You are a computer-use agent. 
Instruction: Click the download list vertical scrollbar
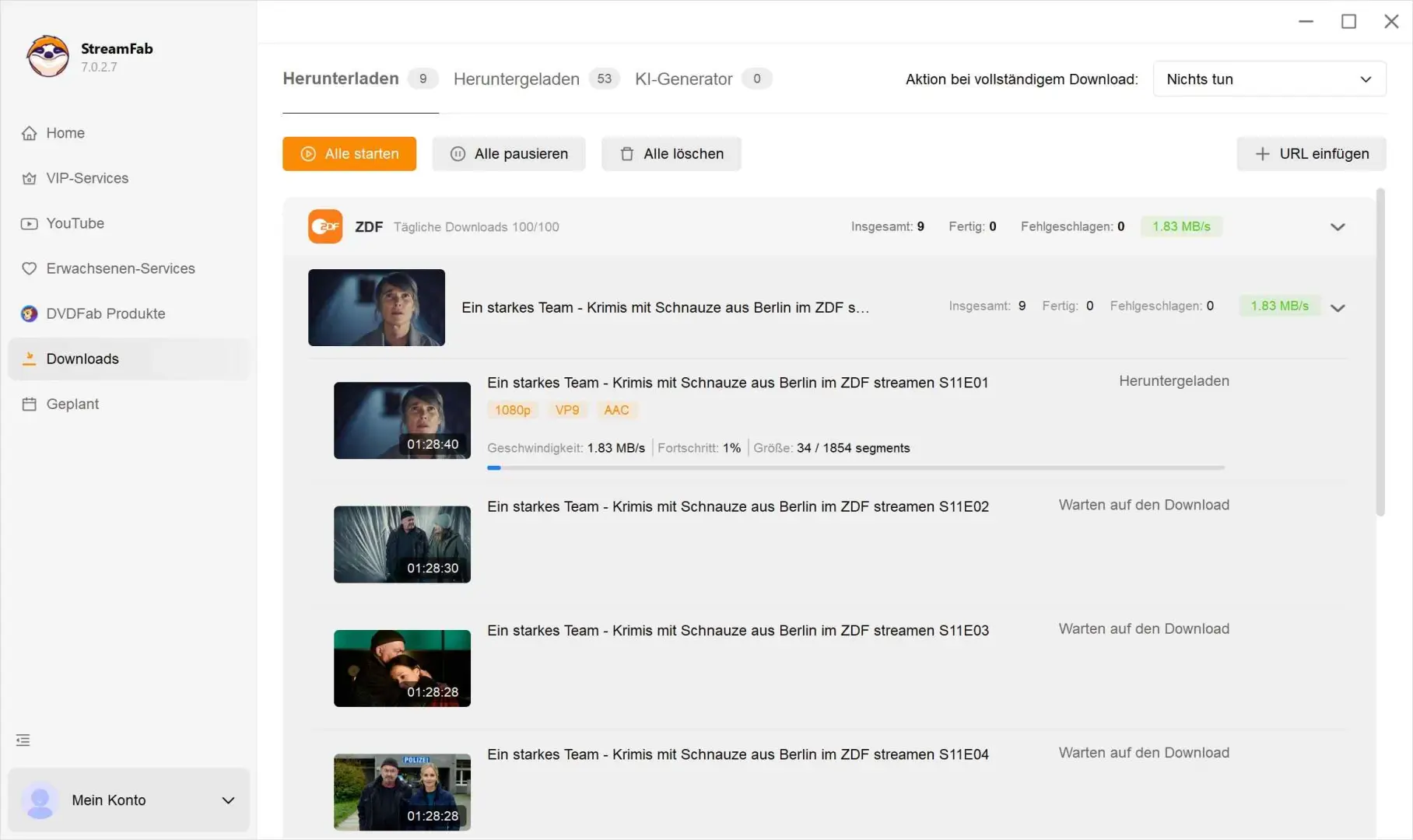1380,352
